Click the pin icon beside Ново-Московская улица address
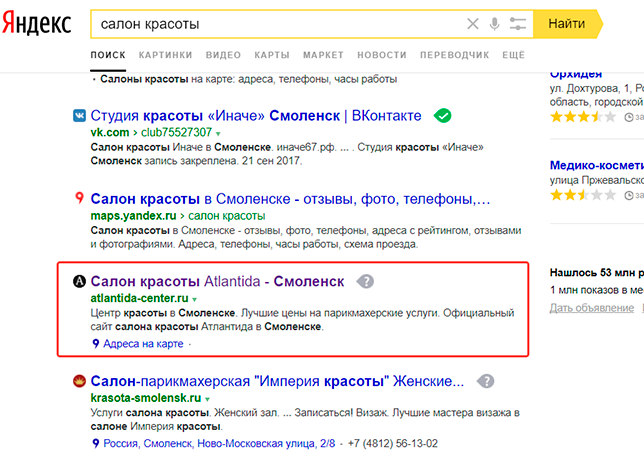The image size is (644, 460). [x=96, y=444]
